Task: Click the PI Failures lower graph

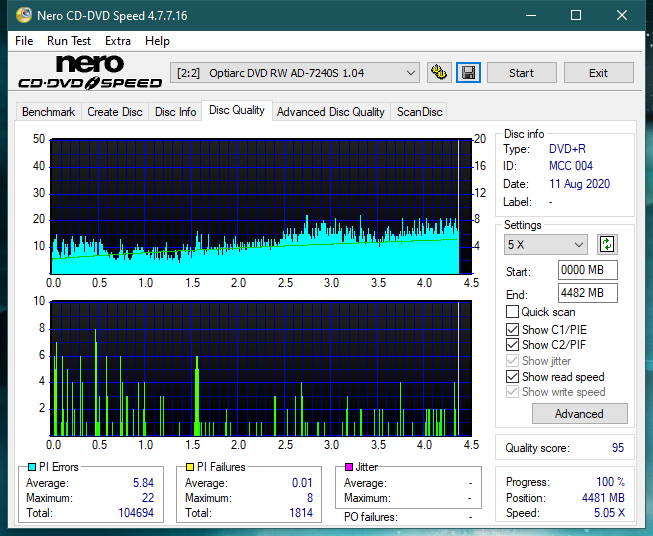Action: 261,369
